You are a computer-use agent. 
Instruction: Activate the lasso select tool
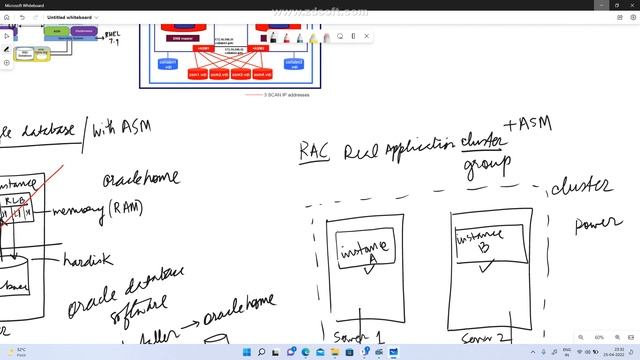pos(340,36)
